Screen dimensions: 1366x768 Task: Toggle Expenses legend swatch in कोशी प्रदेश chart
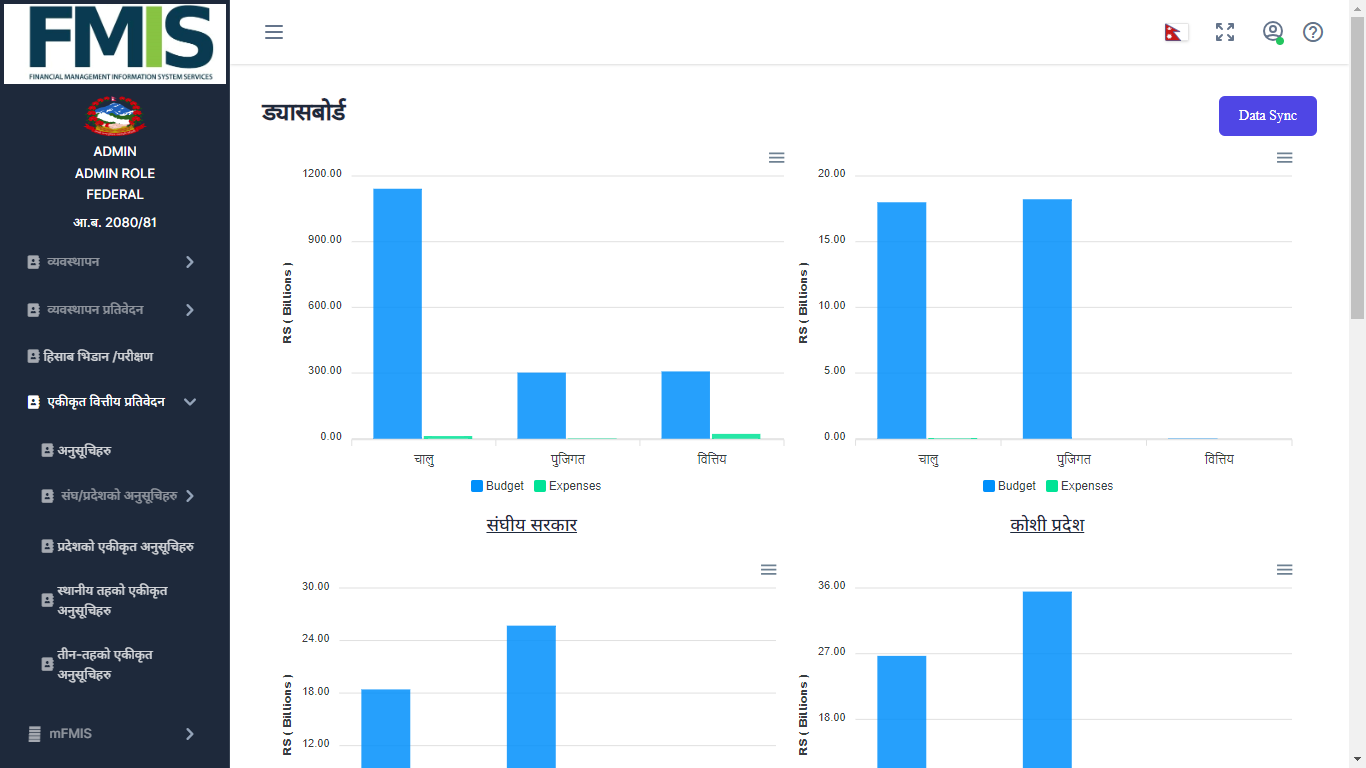1052,486
